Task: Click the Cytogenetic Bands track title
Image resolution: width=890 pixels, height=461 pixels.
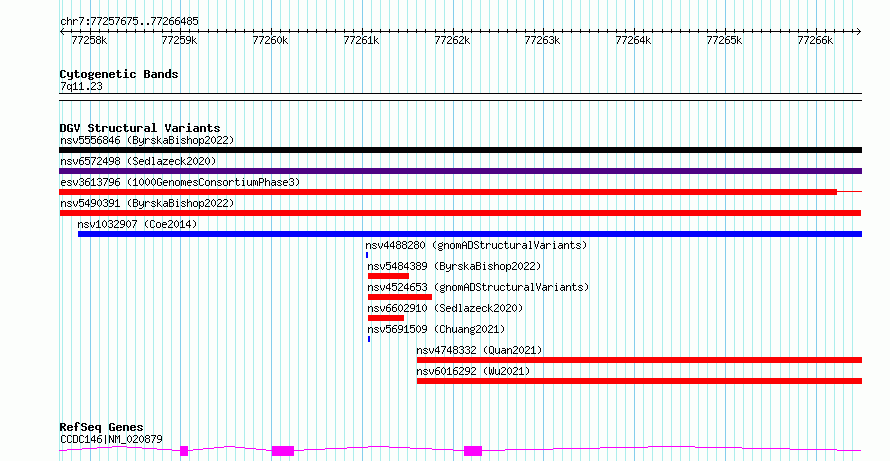Action: point(119,74)
